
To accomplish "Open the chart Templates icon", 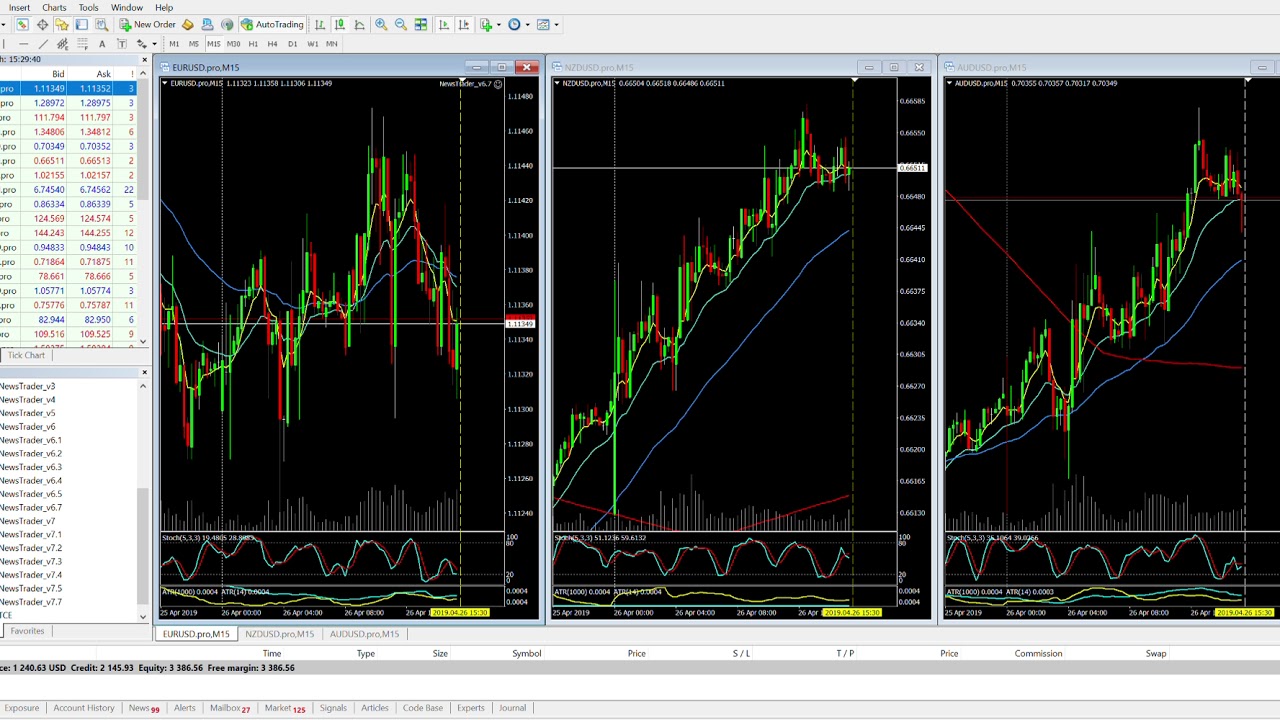I will tap(543, 24).
